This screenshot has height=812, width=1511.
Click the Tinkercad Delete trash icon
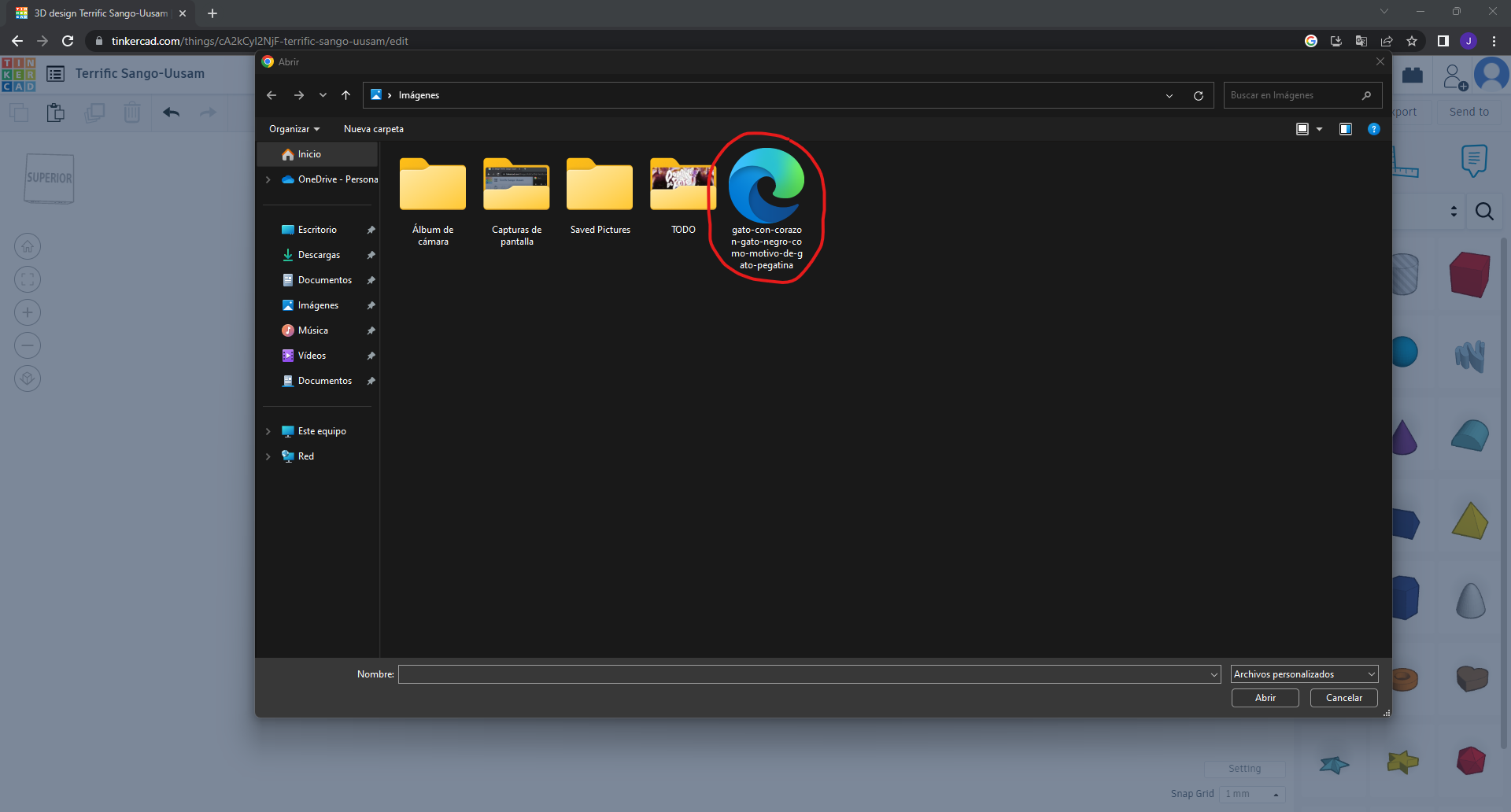pos(132,113)
